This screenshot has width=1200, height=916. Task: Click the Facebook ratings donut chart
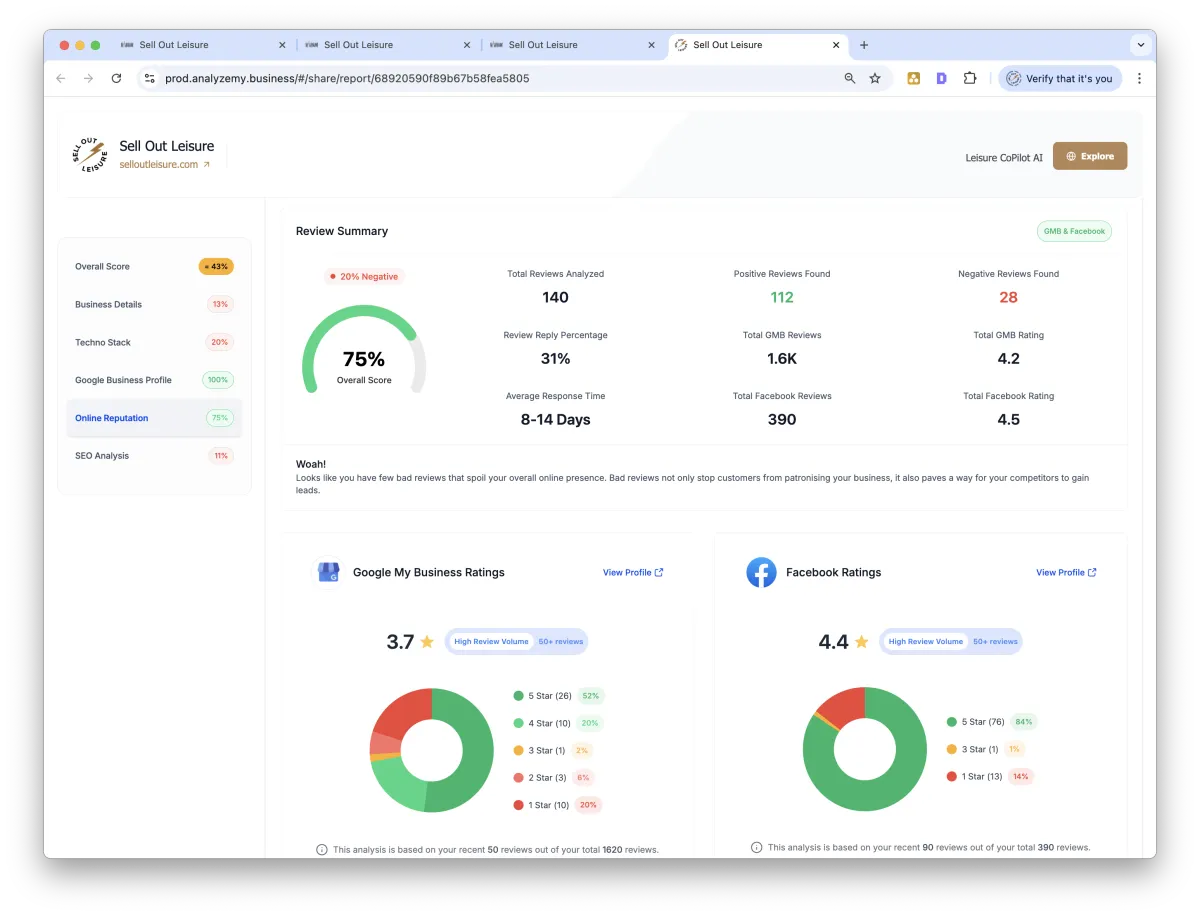(x=865, y=749)
